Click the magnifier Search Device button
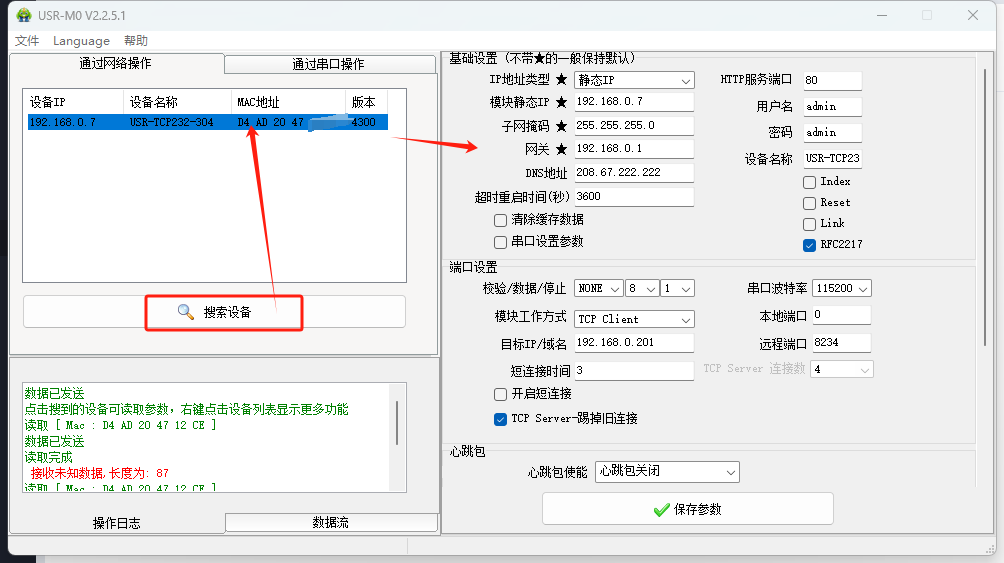This screenshot has height=563, width=1004. 215,312
